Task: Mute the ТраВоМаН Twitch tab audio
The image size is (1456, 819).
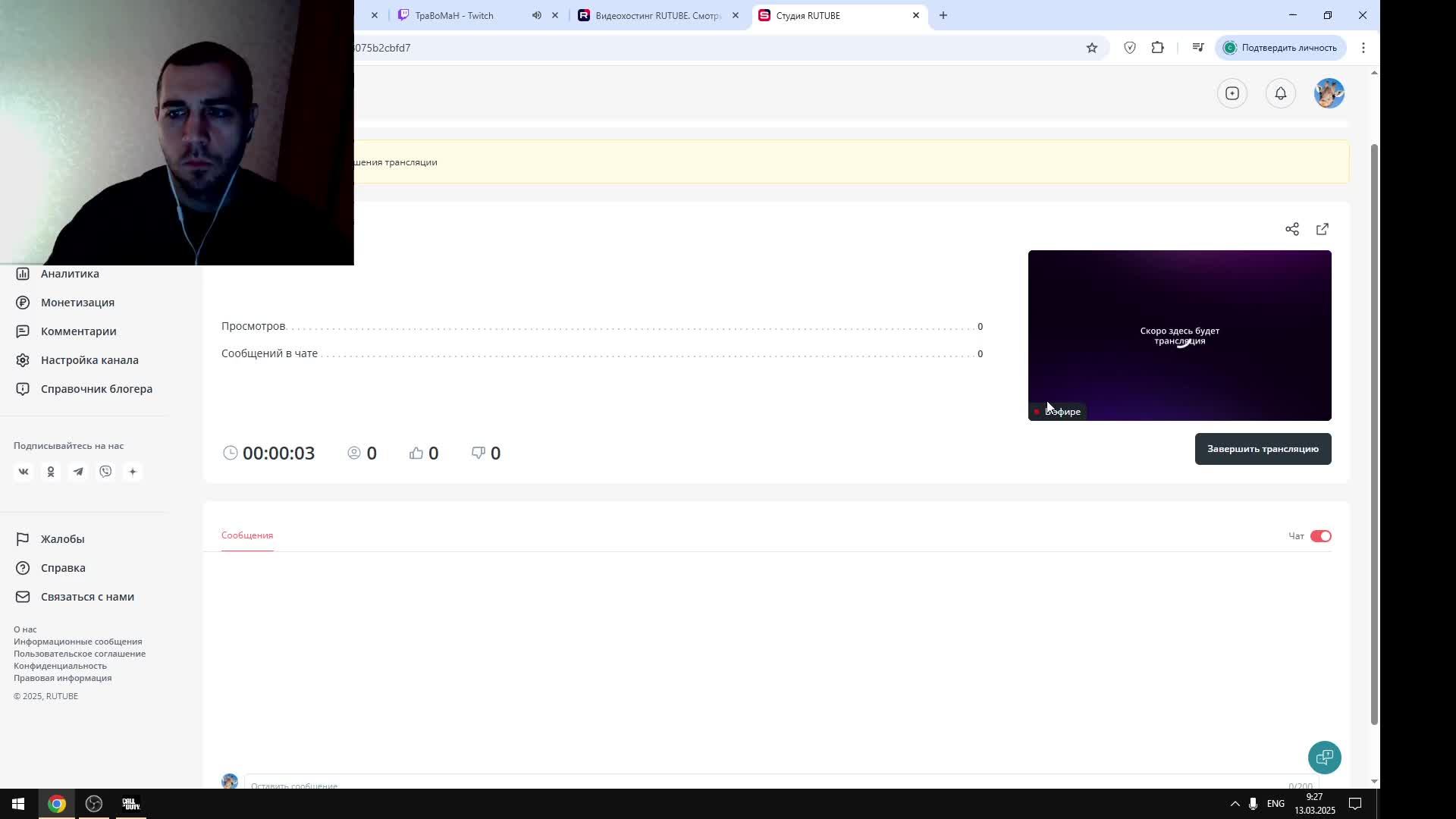Action: point(537,15)
